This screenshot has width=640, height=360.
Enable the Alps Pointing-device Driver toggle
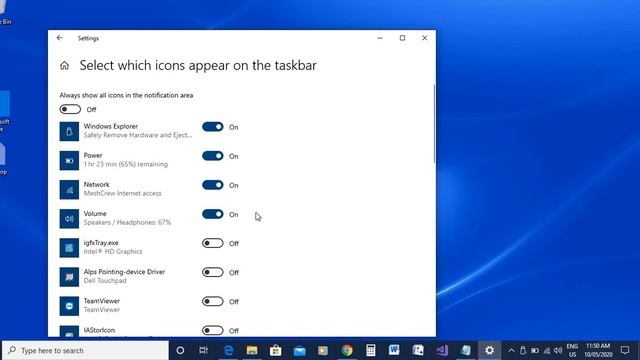point(213,272)
